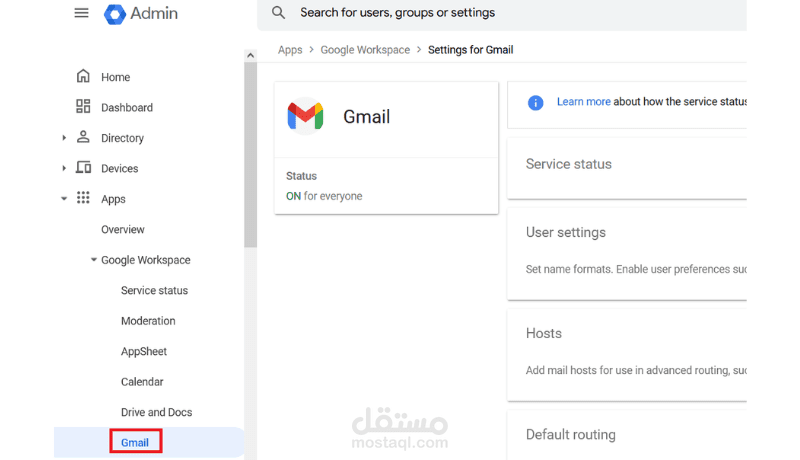
Task: Open the hamburger main menu
Action: point(81,13)
